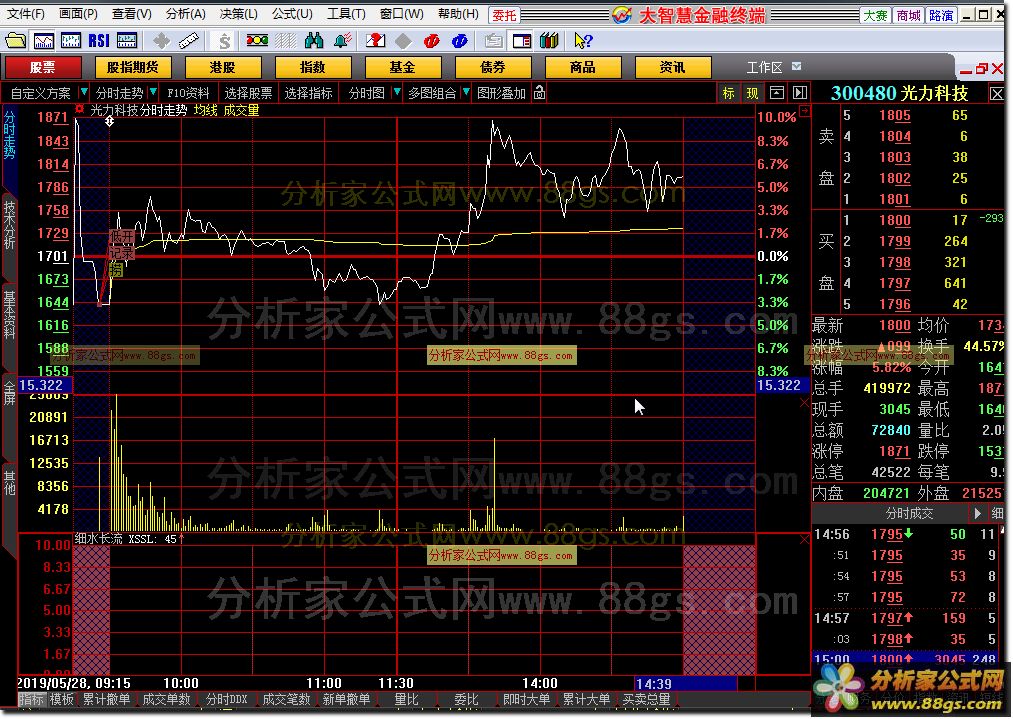Viewport: 1013px width, 719px height.
Task: Click the 选择指标 button
Action: tap(308, 93)
